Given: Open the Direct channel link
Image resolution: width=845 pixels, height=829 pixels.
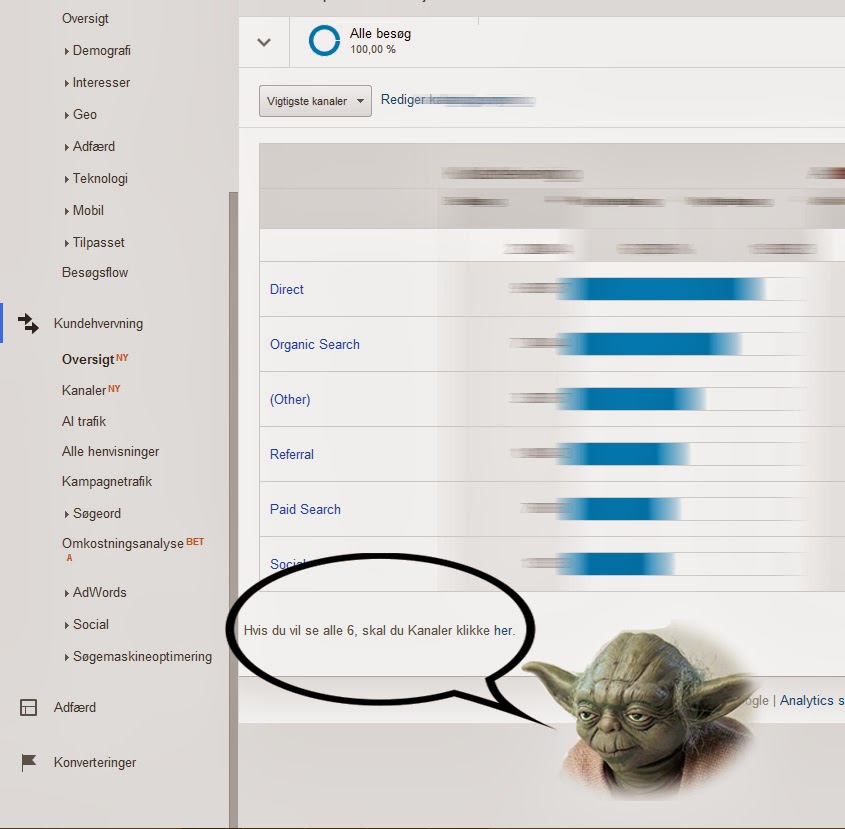Looking at the screenshot, I should (x=287, y=289).
